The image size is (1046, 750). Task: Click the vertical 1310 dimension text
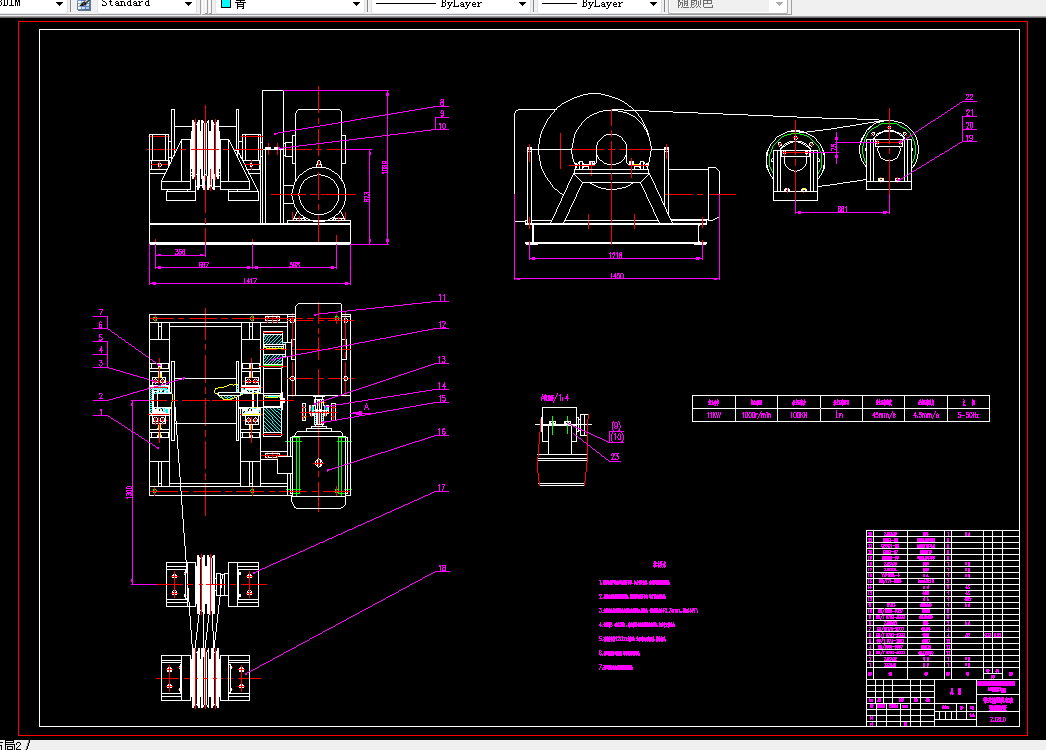129,492
